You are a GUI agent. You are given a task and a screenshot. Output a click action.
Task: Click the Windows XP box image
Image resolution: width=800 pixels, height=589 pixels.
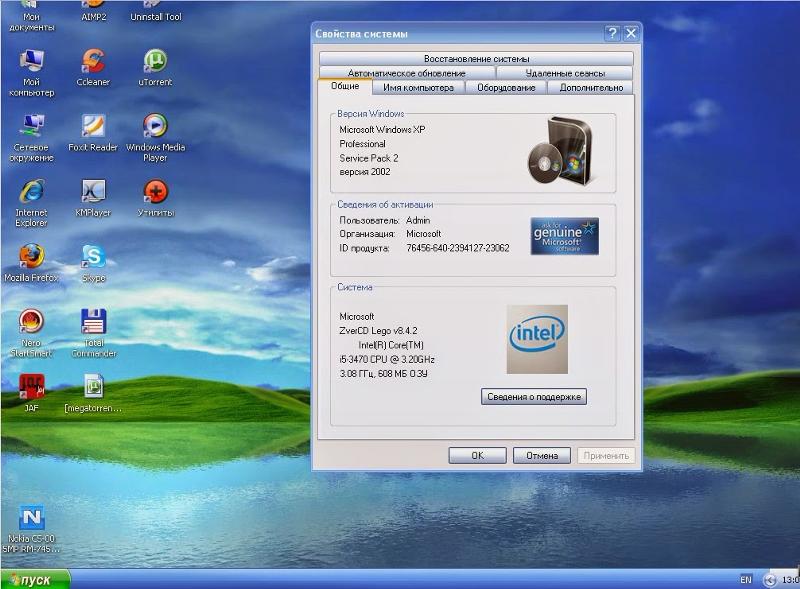[x=560, y=151]
